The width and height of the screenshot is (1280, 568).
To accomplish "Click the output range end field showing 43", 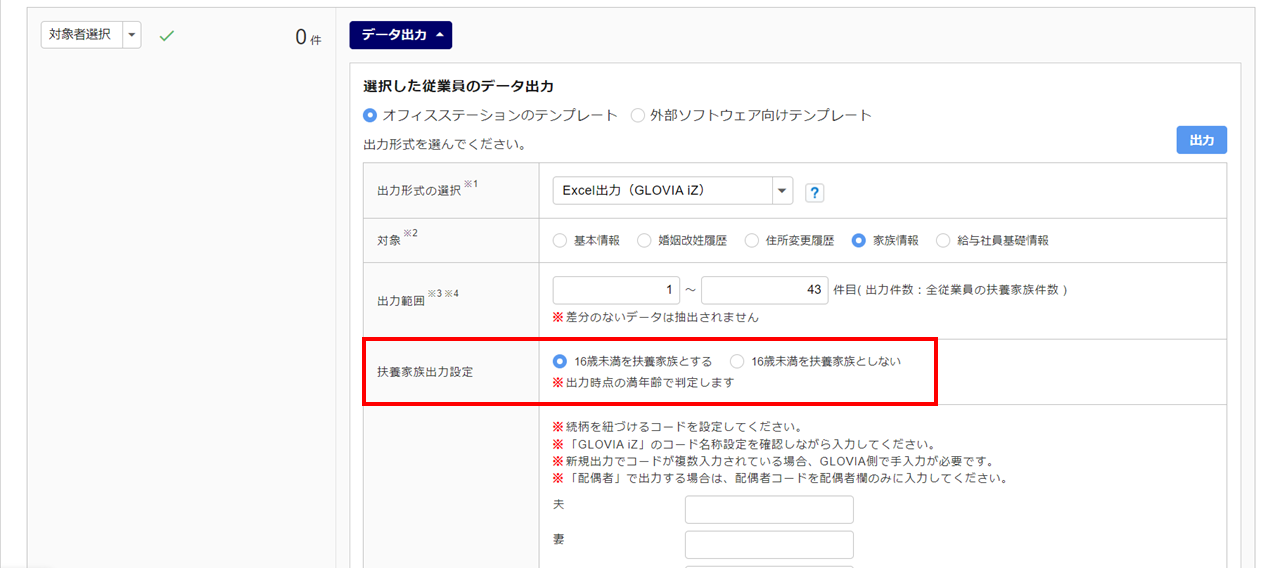I will click(765, 290).
